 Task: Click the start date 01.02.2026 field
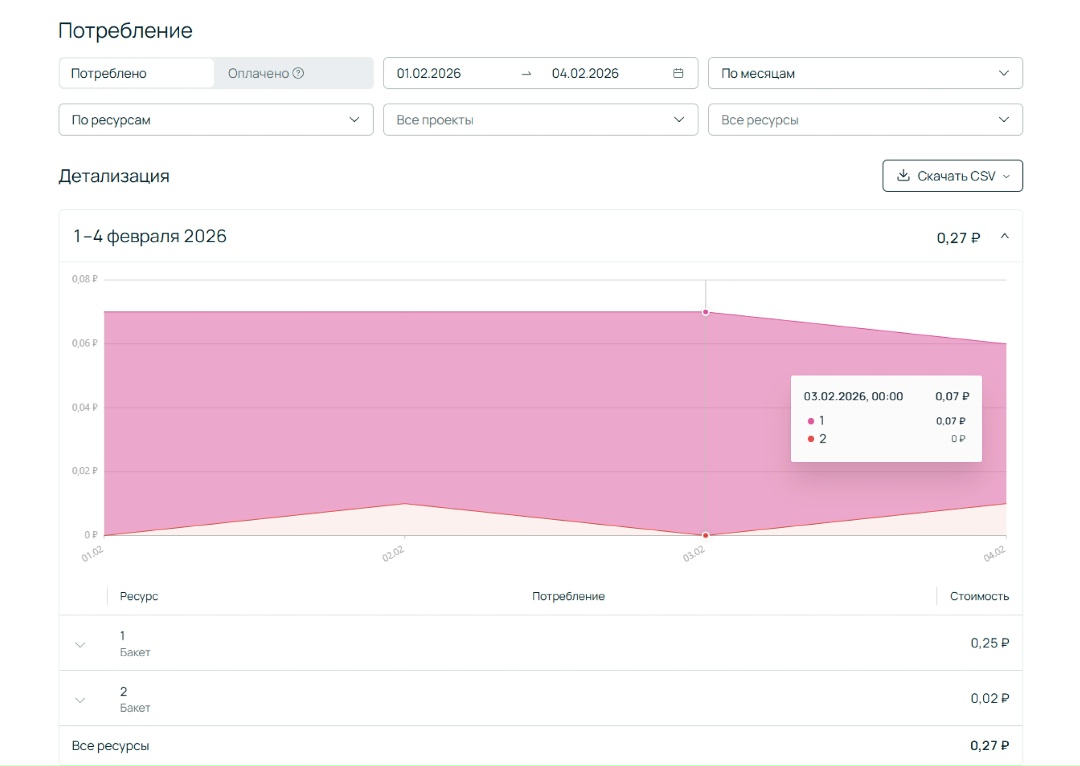[429, 73]
